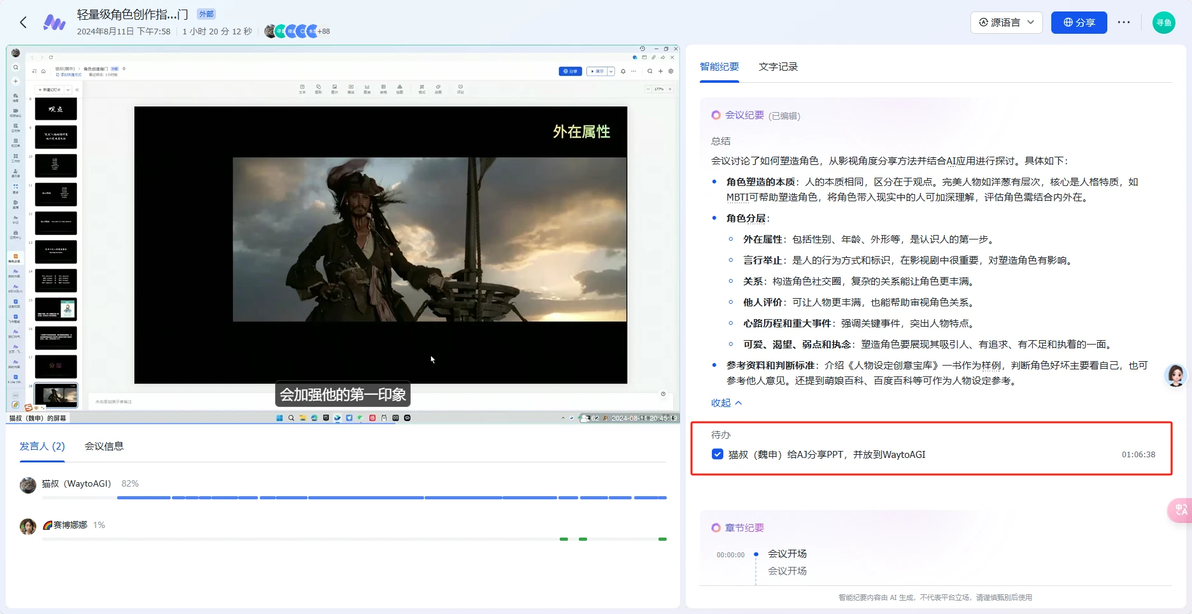The height and width of the screenshot is (614, 1192).
Task: Click the pink floating translation button
Action: click(x=1180, y=511)
